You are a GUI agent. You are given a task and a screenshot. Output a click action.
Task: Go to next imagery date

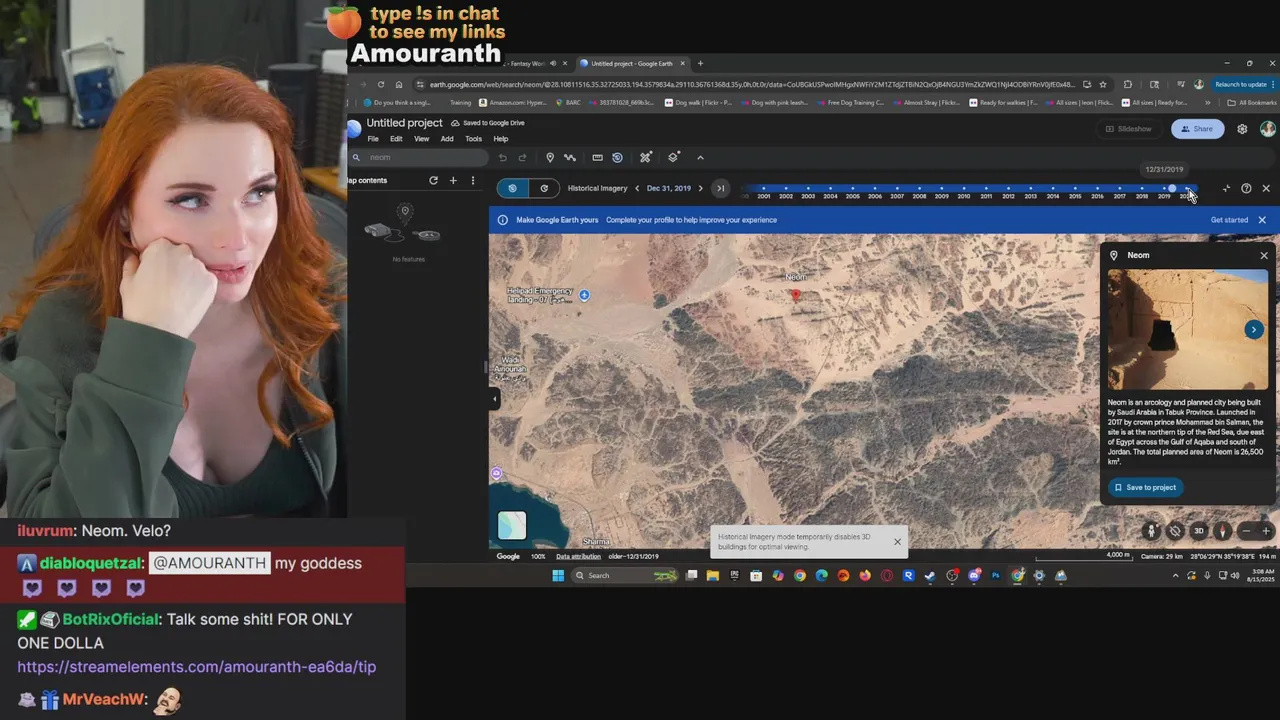(x=700, y=188)
